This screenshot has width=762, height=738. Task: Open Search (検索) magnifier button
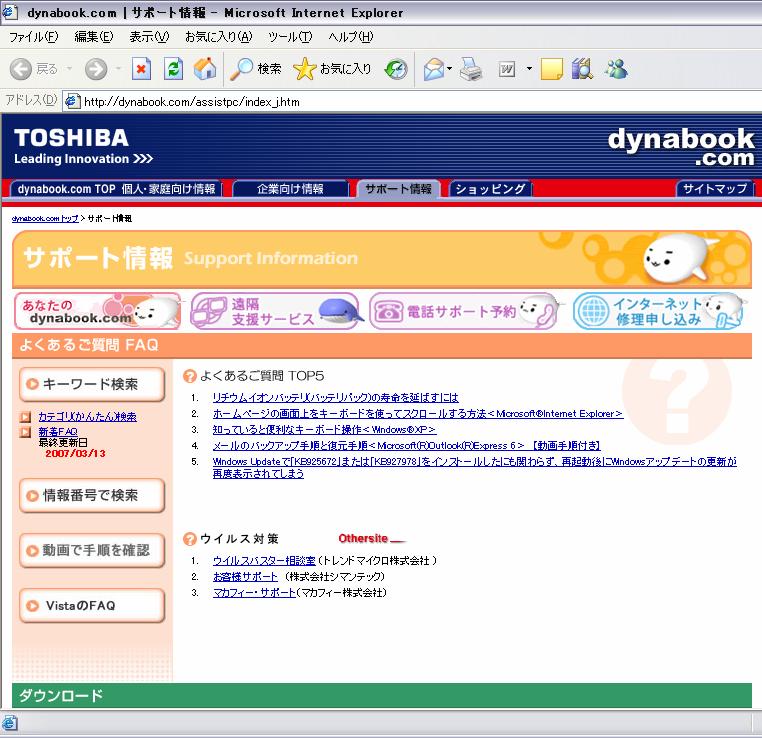[x=256, y=69]
